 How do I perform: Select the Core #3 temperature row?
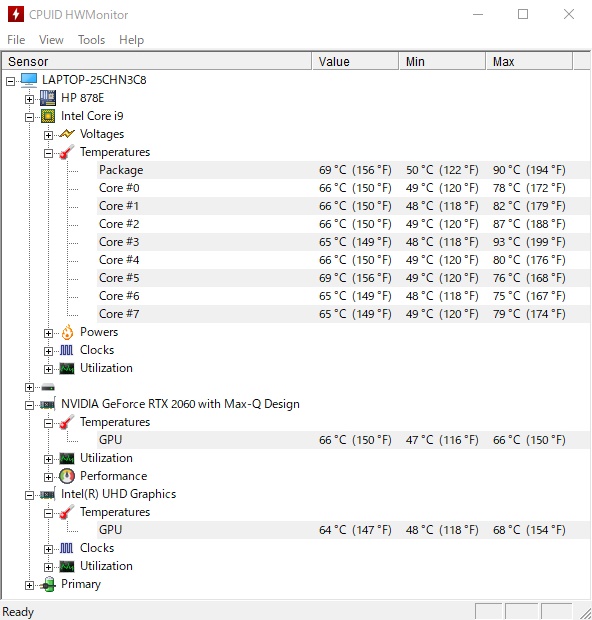pos(343,242)
